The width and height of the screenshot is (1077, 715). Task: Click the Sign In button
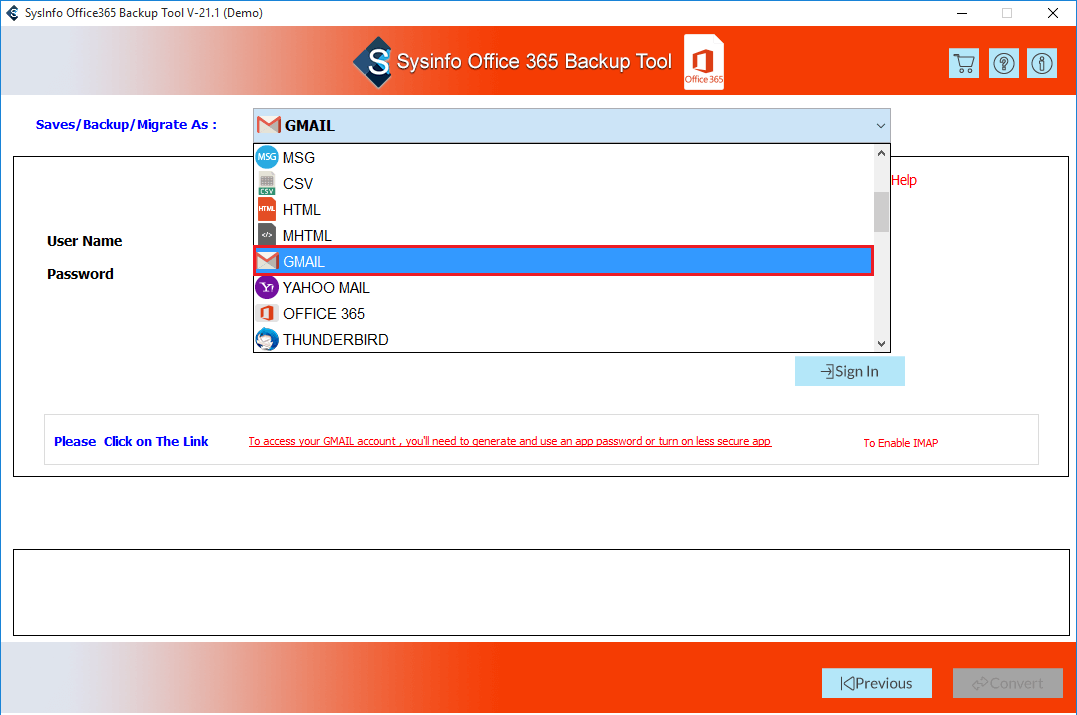click(850, 371)
